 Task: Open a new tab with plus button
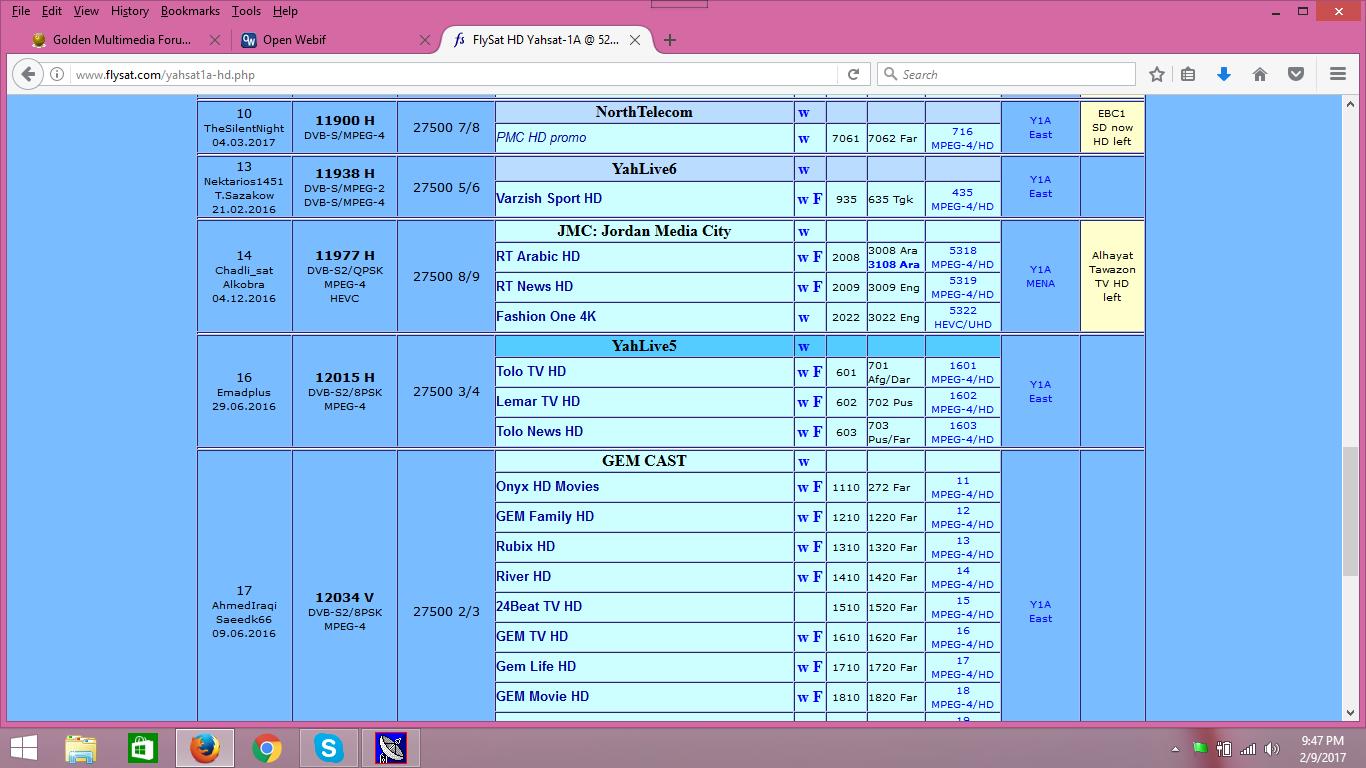coord(670,40)
